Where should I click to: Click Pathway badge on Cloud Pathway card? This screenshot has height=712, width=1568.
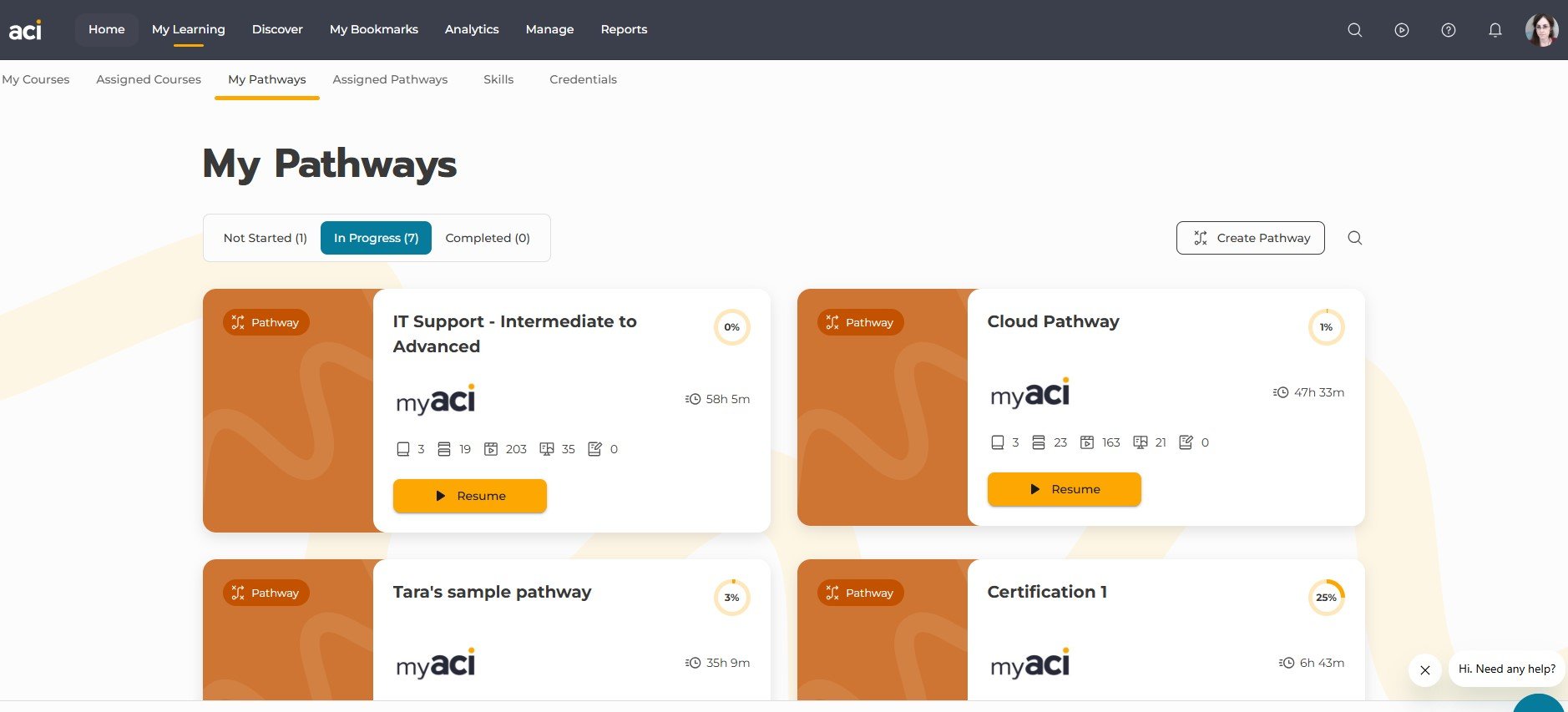861,322
